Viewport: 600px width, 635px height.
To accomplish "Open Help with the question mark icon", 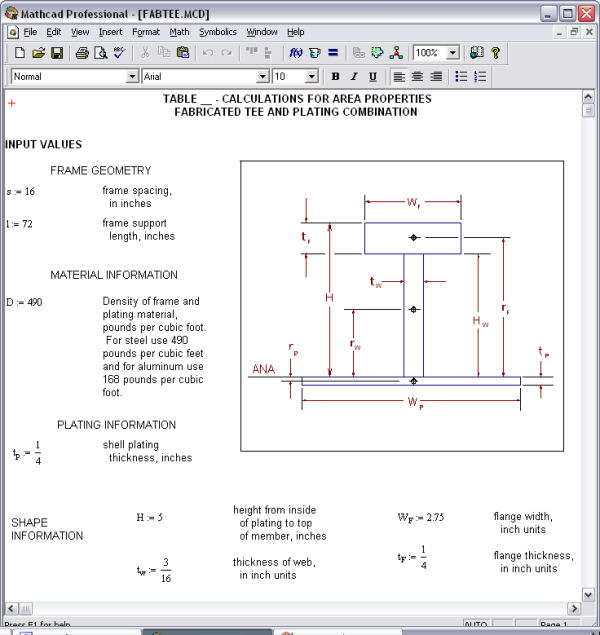I will pyautogui.click(x=495, y=53).
